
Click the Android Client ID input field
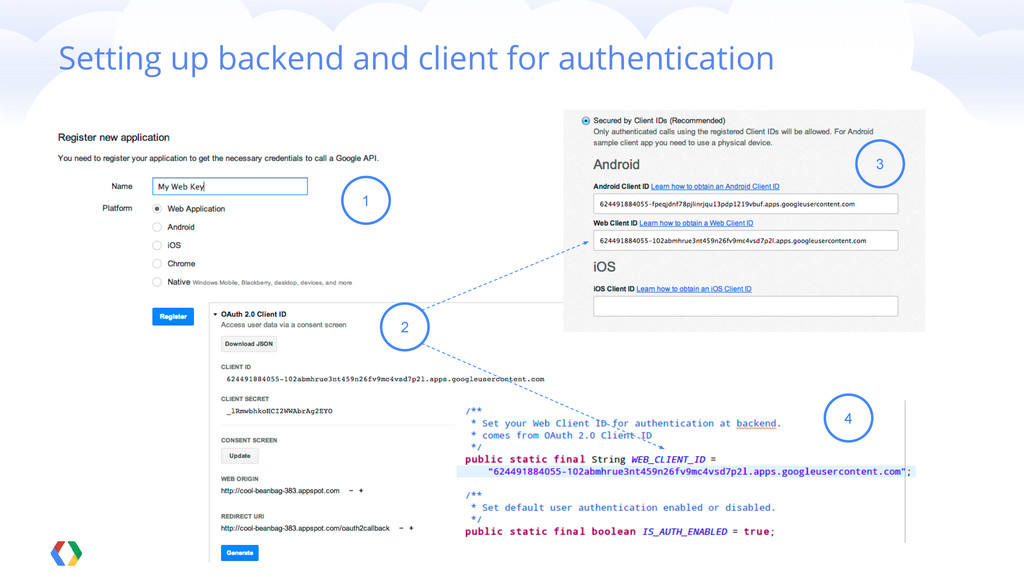pyautogui.click(x=745, y=204)
